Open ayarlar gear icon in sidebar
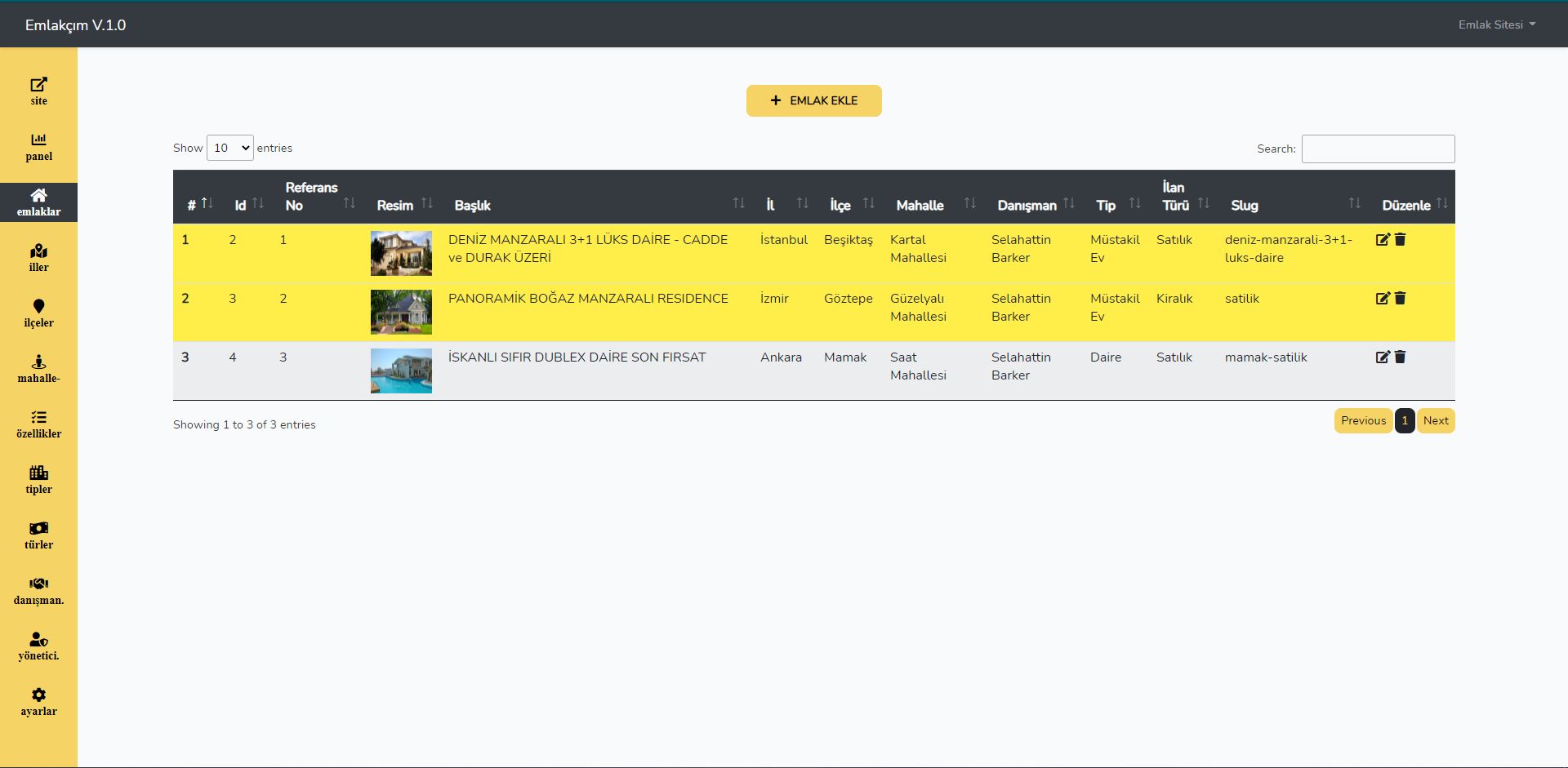 pyautogui.click(x=38, y=695)
